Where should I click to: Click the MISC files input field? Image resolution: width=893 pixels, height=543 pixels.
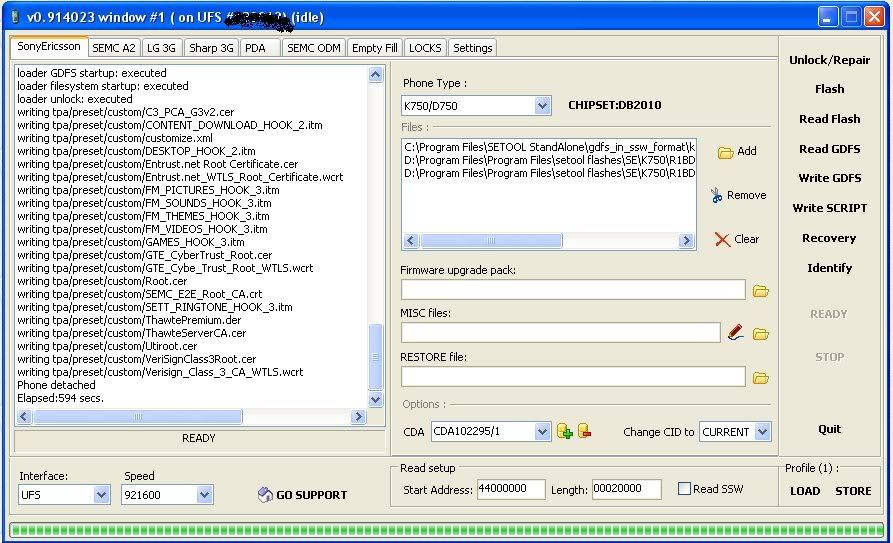click(560, 333)
